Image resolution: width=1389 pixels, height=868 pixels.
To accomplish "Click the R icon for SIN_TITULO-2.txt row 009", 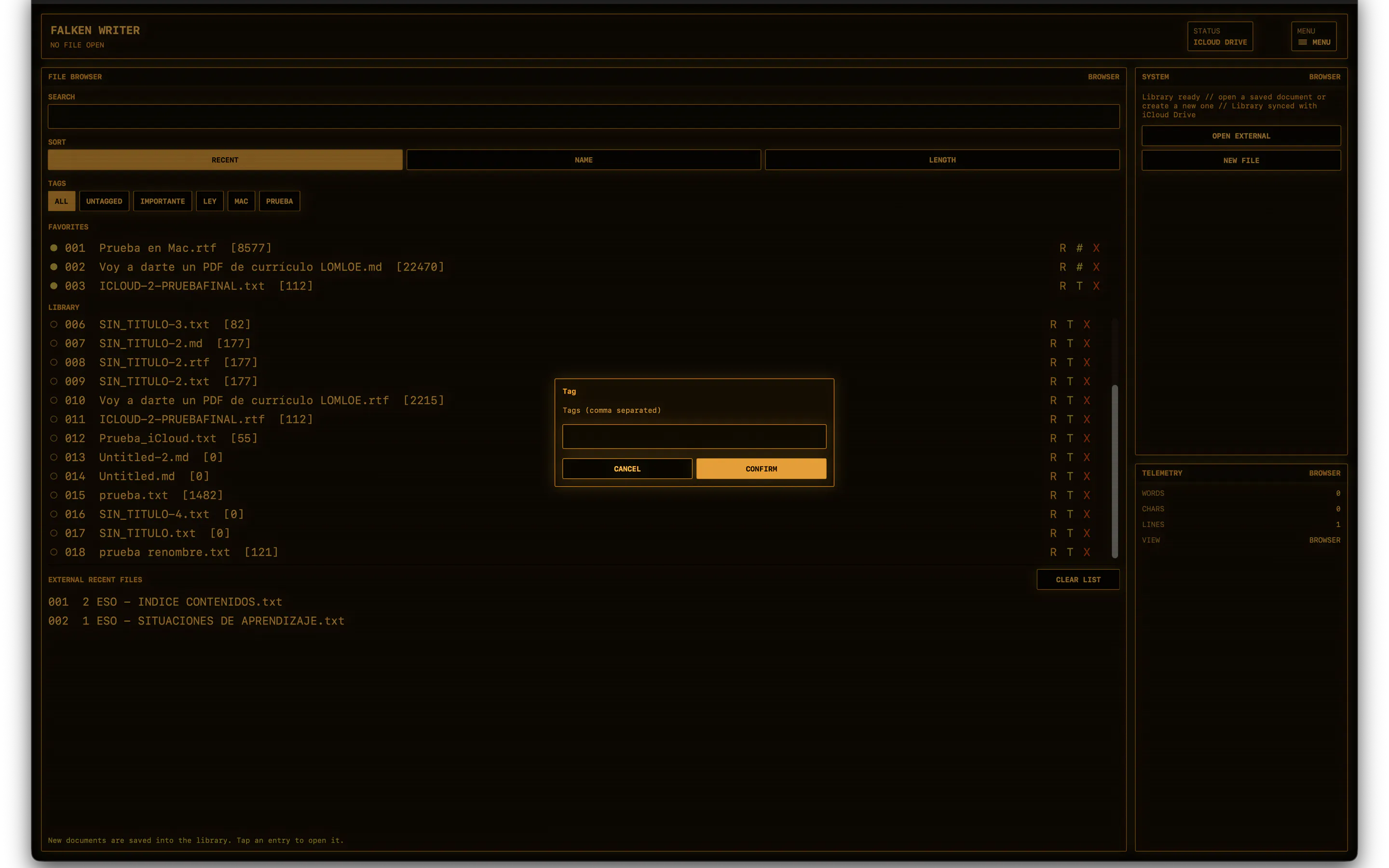I will [1053, 381].
